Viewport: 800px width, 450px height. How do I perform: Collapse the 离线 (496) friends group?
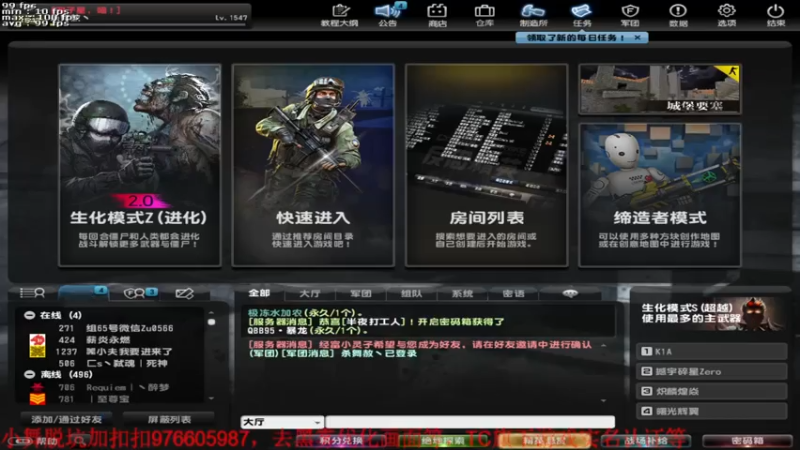30,374
